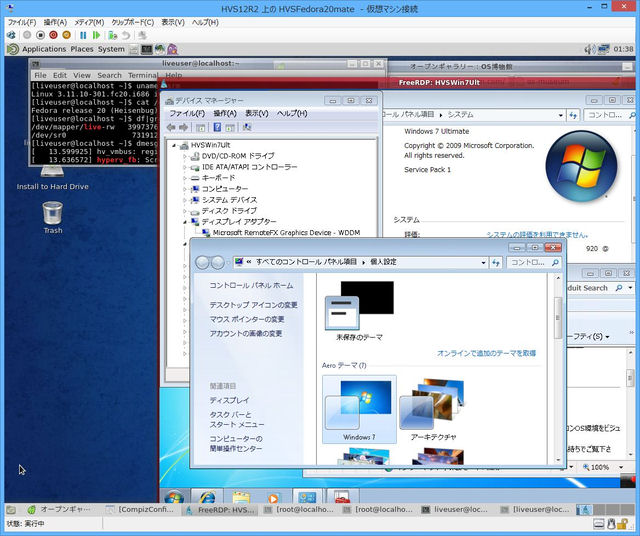Click the show desktop icon in the MATE bottom panel
This screenshot has width=640, height=536.
pos(11,509)
